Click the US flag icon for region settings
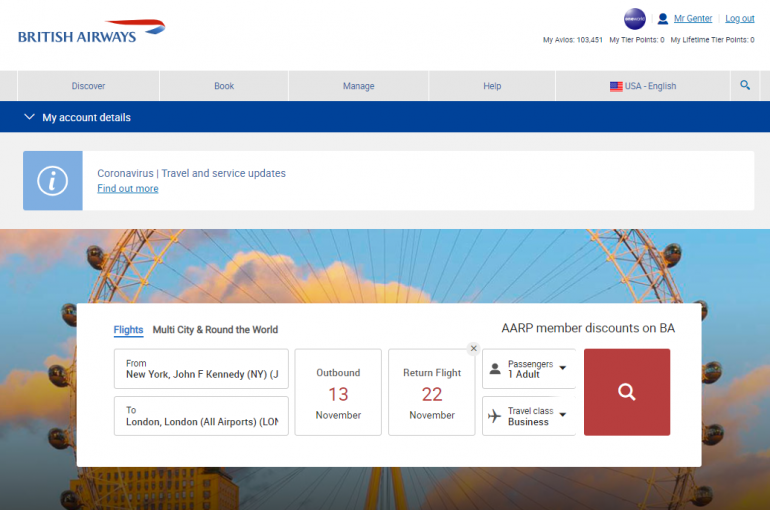The image size is (770, 510). point(616,87)
